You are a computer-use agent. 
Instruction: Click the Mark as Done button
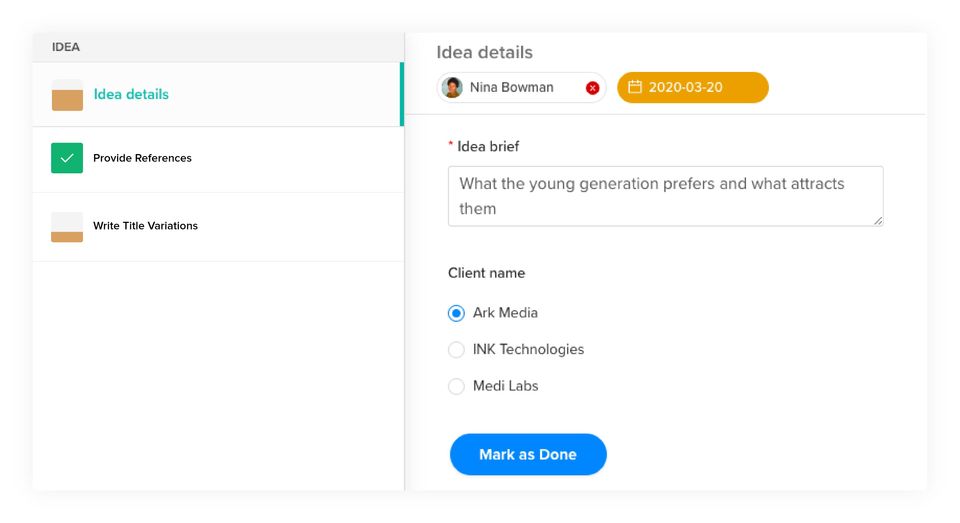[x=528, y=454]
